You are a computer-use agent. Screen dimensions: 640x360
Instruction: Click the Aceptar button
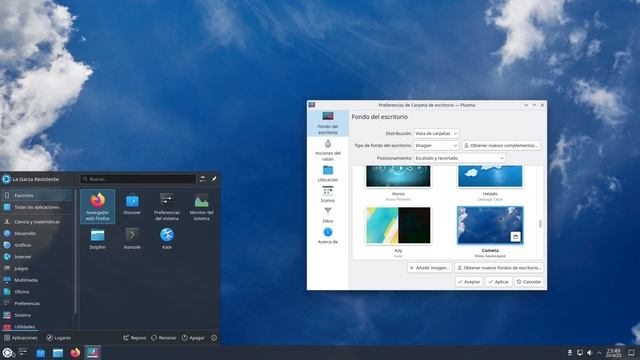469,282
